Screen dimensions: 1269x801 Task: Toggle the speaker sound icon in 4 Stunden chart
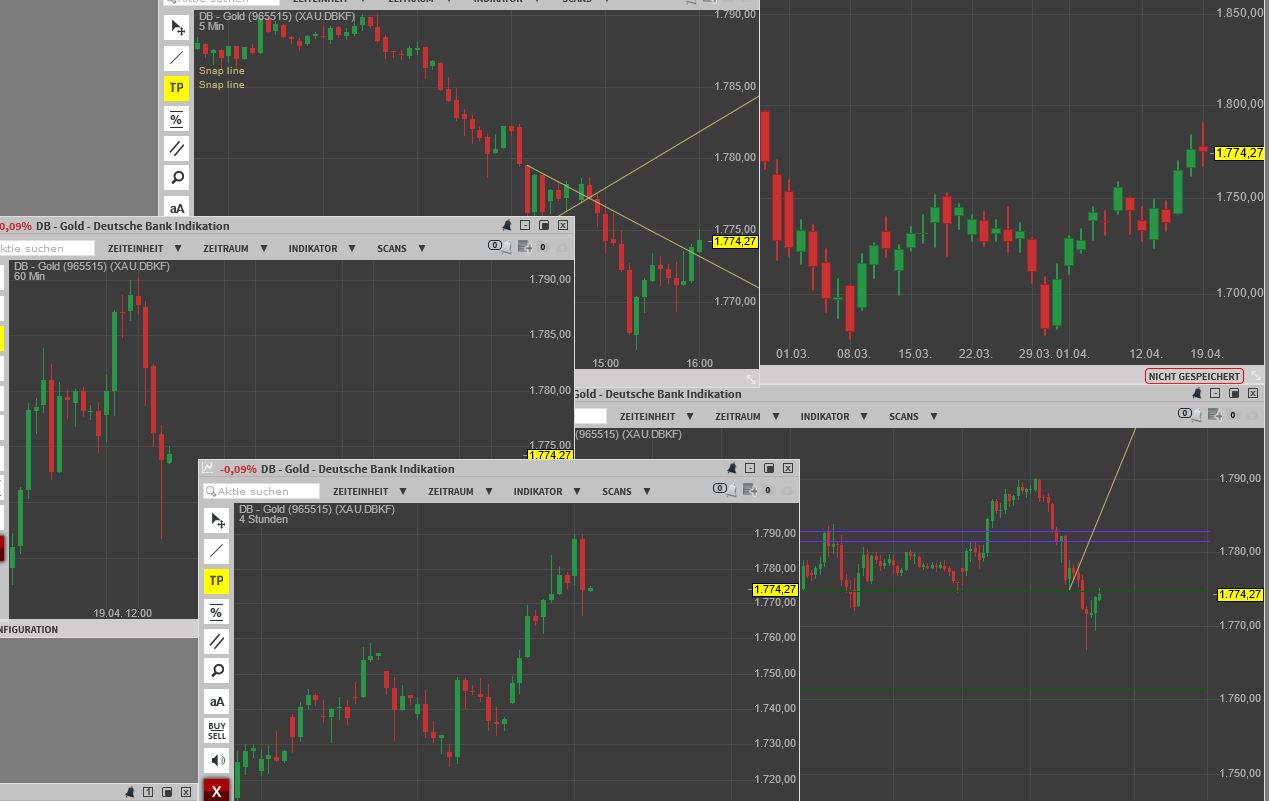(217, 761)
